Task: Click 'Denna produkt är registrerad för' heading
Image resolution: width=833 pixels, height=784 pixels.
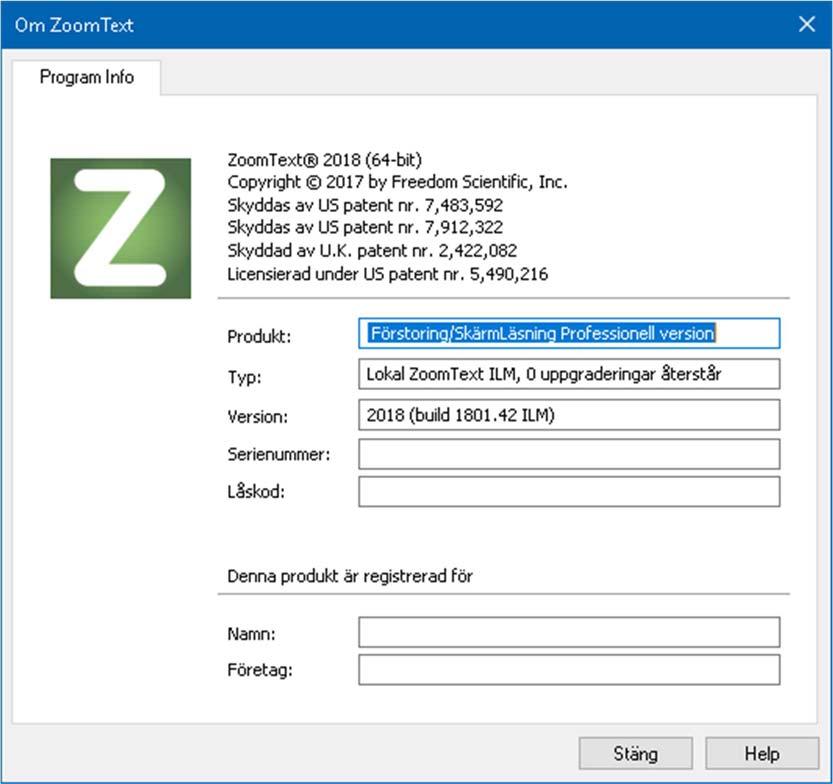Action: 350,576
